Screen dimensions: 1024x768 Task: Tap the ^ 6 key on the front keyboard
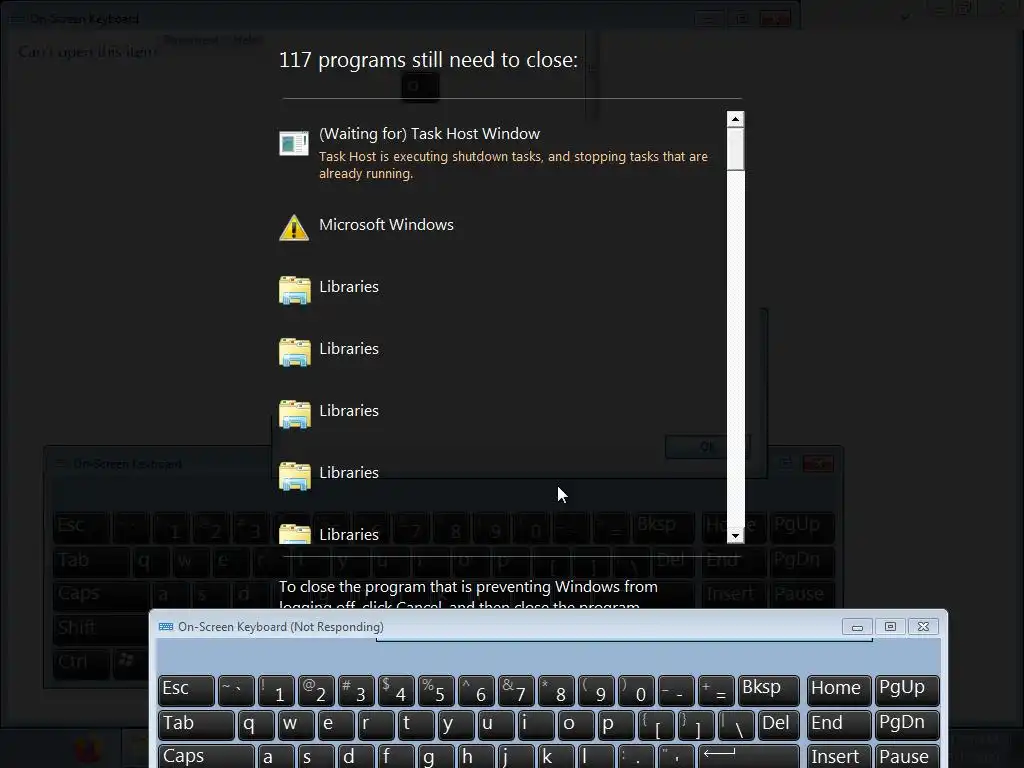[x=476, y=690]
